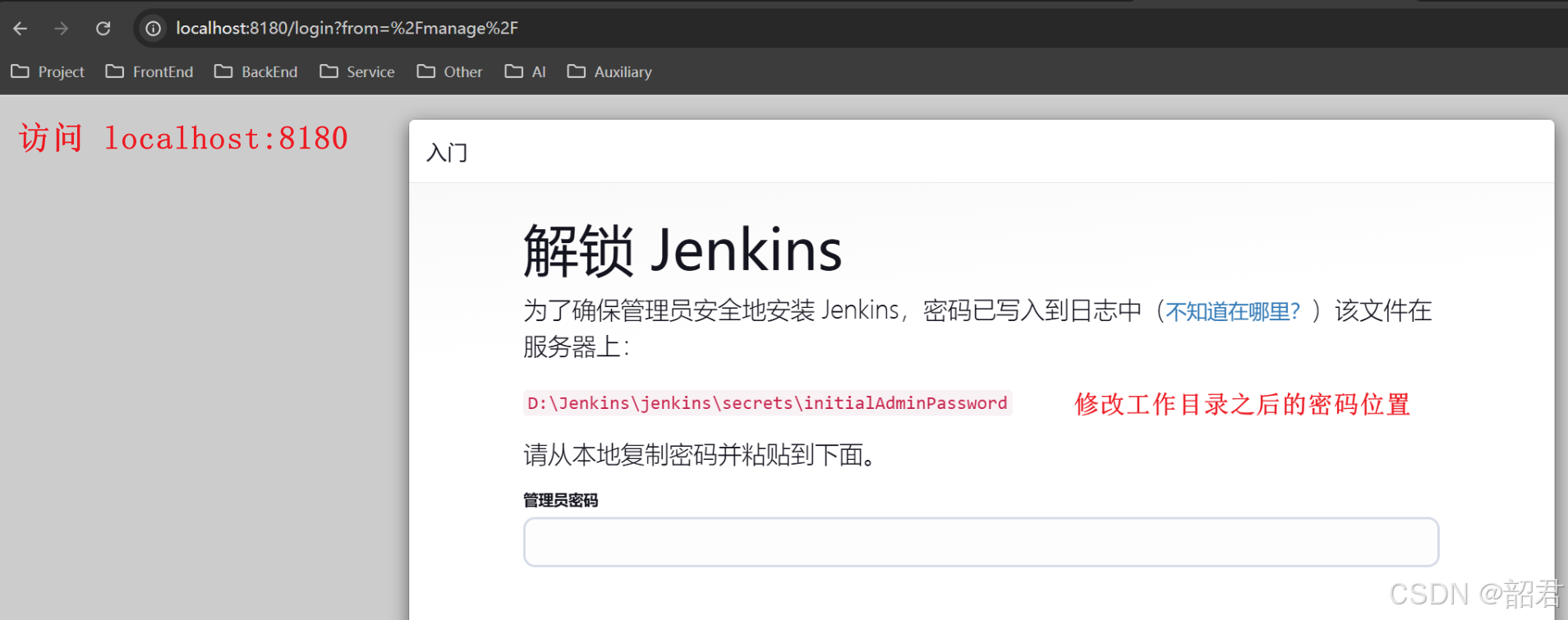The image size is (1568, 620).
Task: Open the FrontEnd bookmark folder
Action: 149,71
